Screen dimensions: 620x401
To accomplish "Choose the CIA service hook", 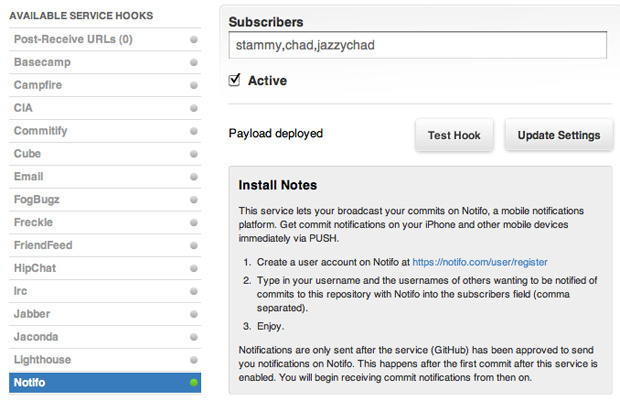I will [105, 108].
